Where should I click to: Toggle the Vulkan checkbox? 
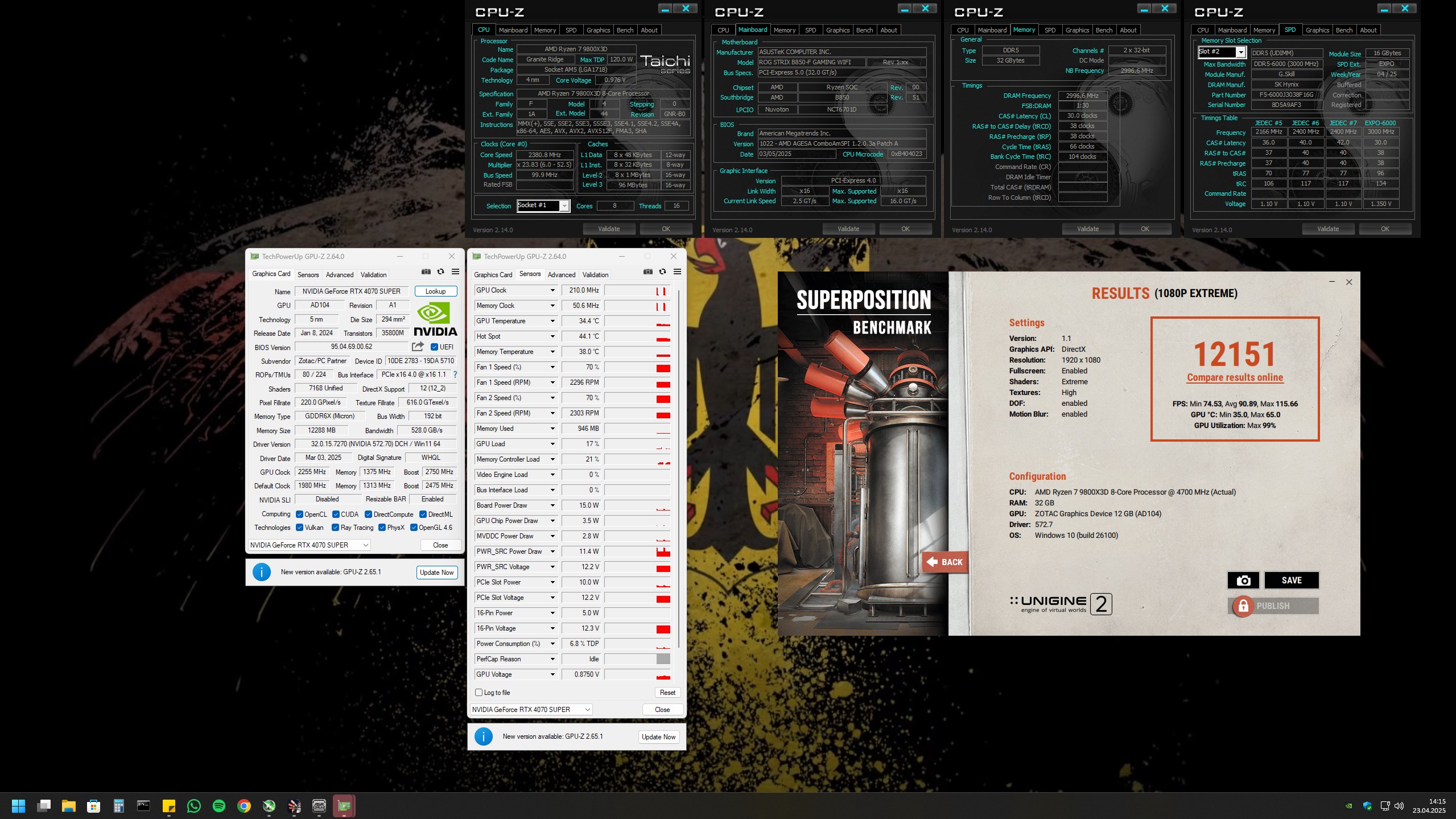click(299, 528)
